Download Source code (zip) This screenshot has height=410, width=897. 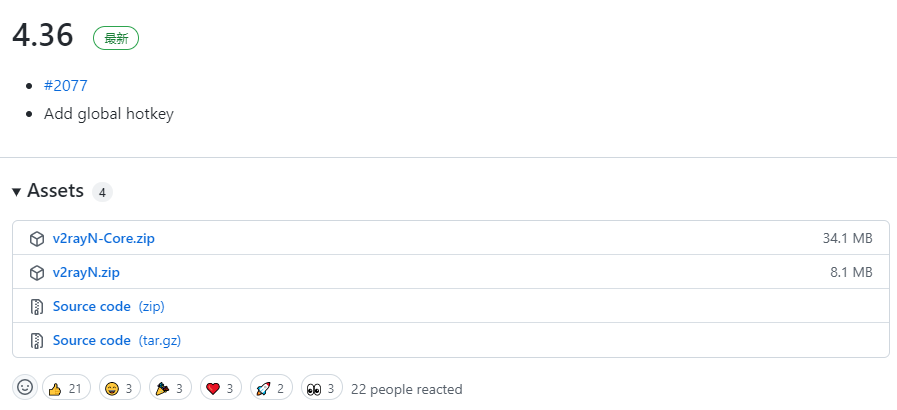point(109,306)
